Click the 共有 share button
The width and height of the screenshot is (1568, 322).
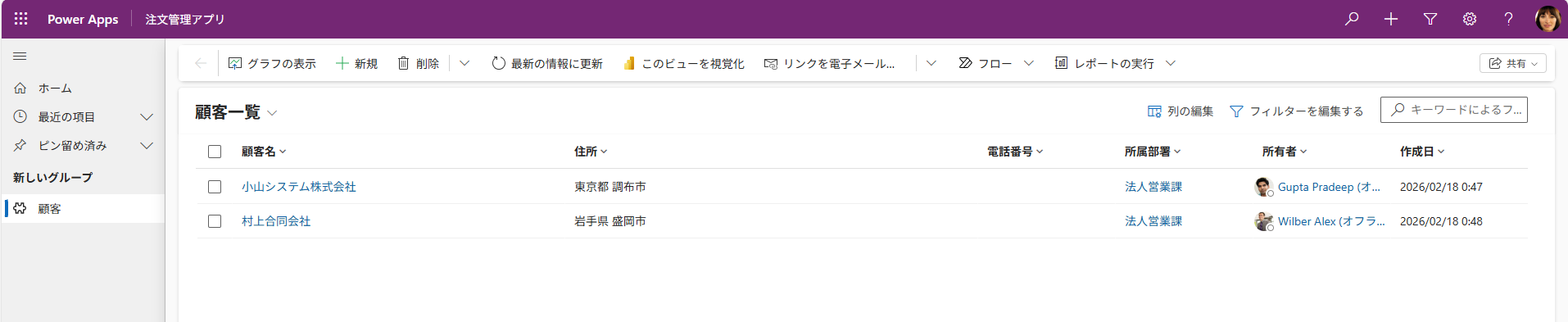click(1512, 63)
